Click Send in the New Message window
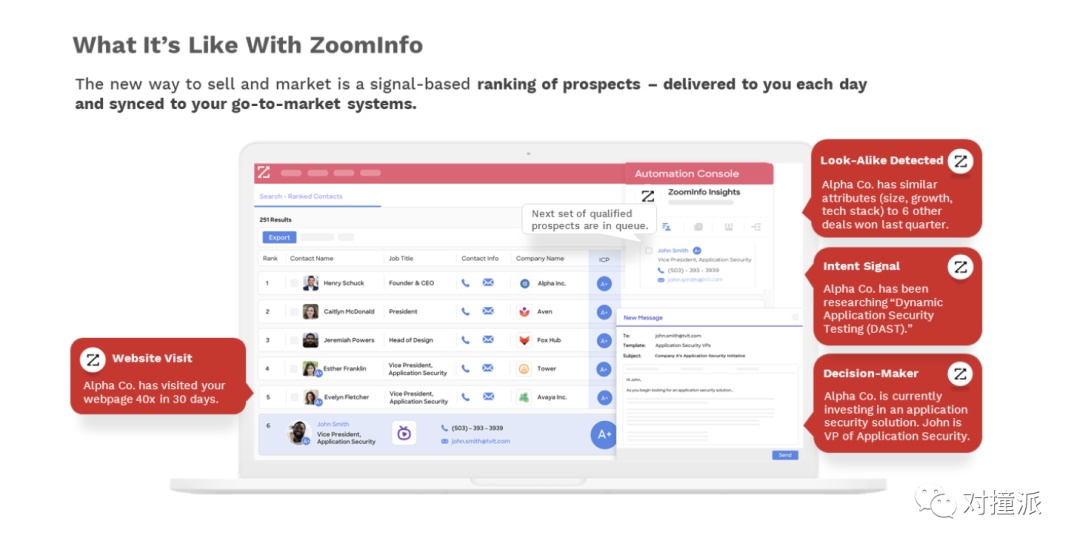The width and height of the screenshot is (1076, 547). (785, 455)
